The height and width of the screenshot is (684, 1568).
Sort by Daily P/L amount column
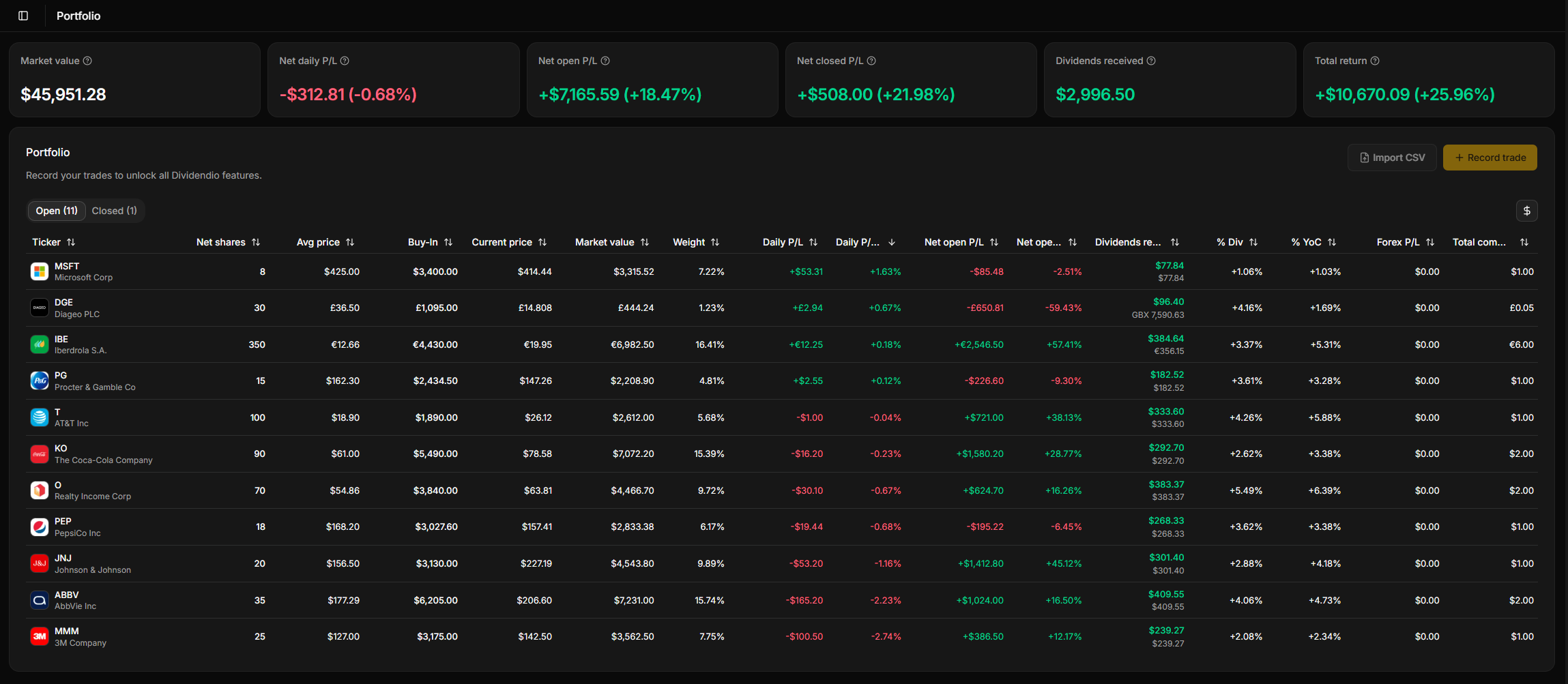point(790,242)
